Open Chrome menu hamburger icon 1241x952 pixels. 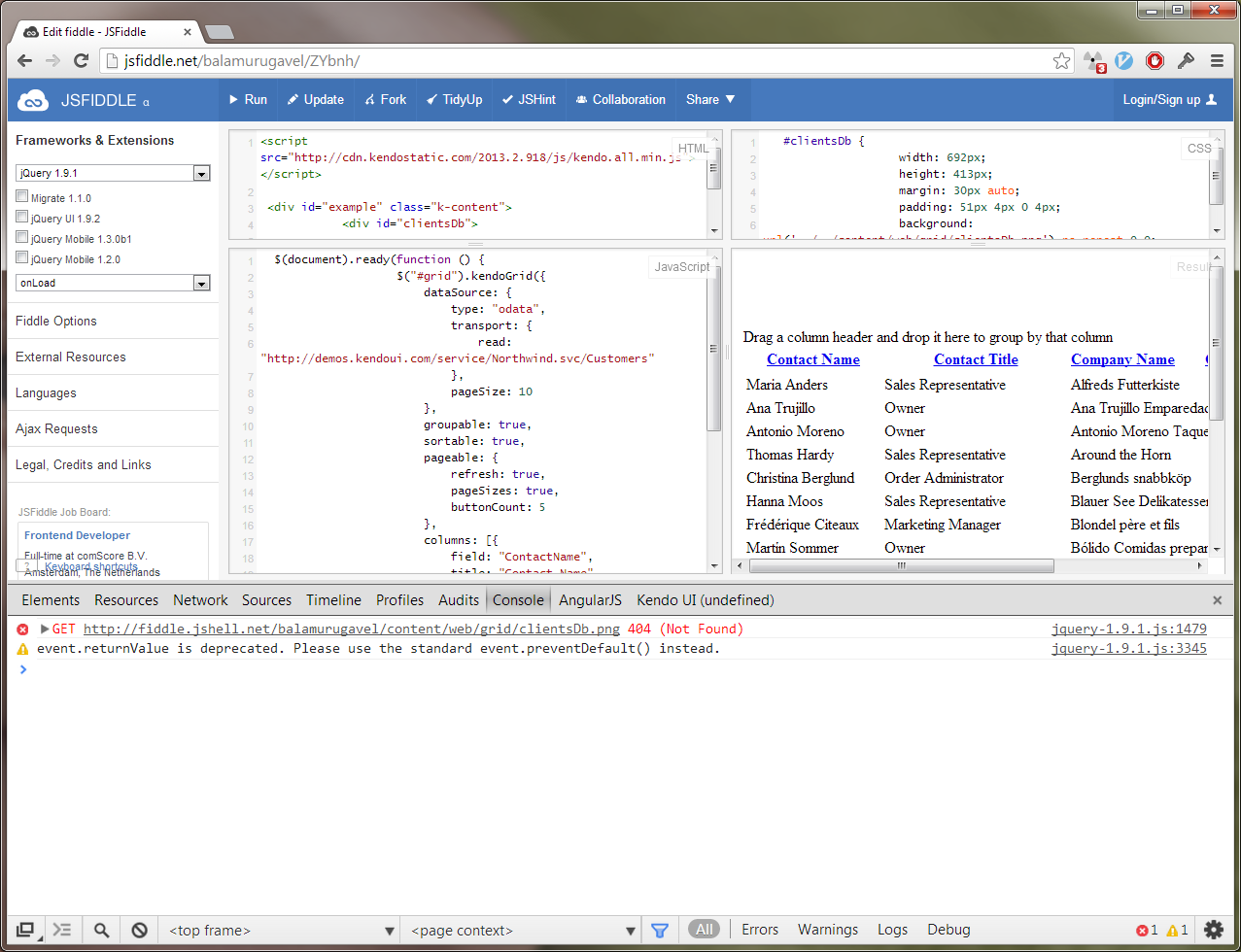pyautogui.click(x=1217, y=61)
